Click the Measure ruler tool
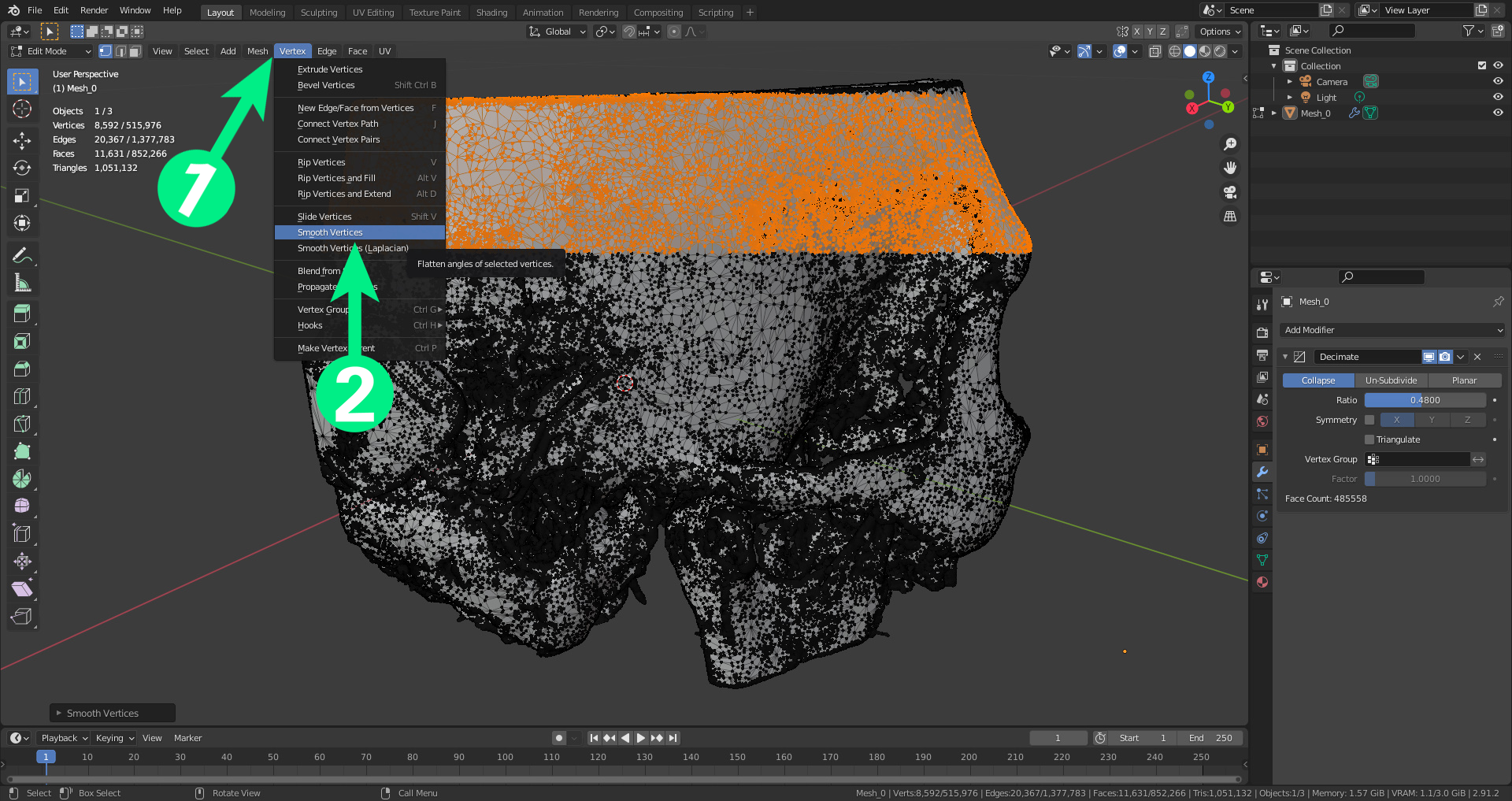This screenshot has width=1512, height=801. pos(22,283)
